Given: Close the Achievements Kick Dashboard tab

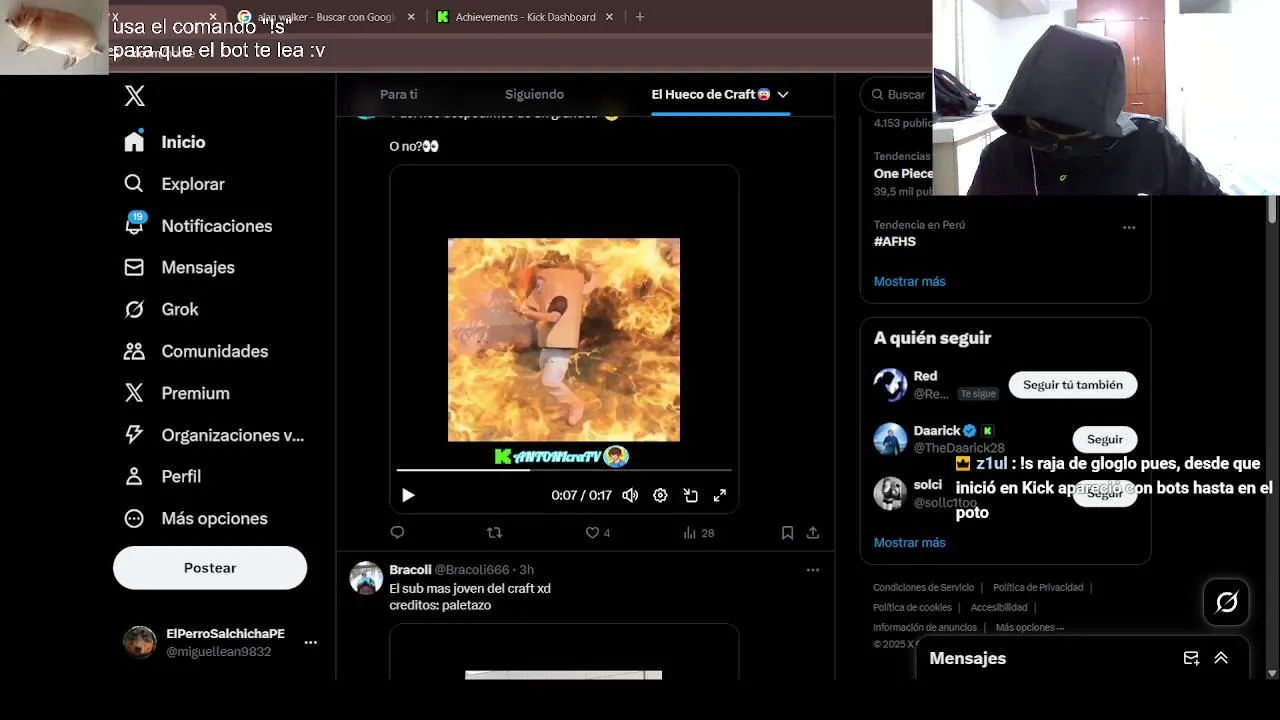Looking at the screenshot, I should point(609,17).
